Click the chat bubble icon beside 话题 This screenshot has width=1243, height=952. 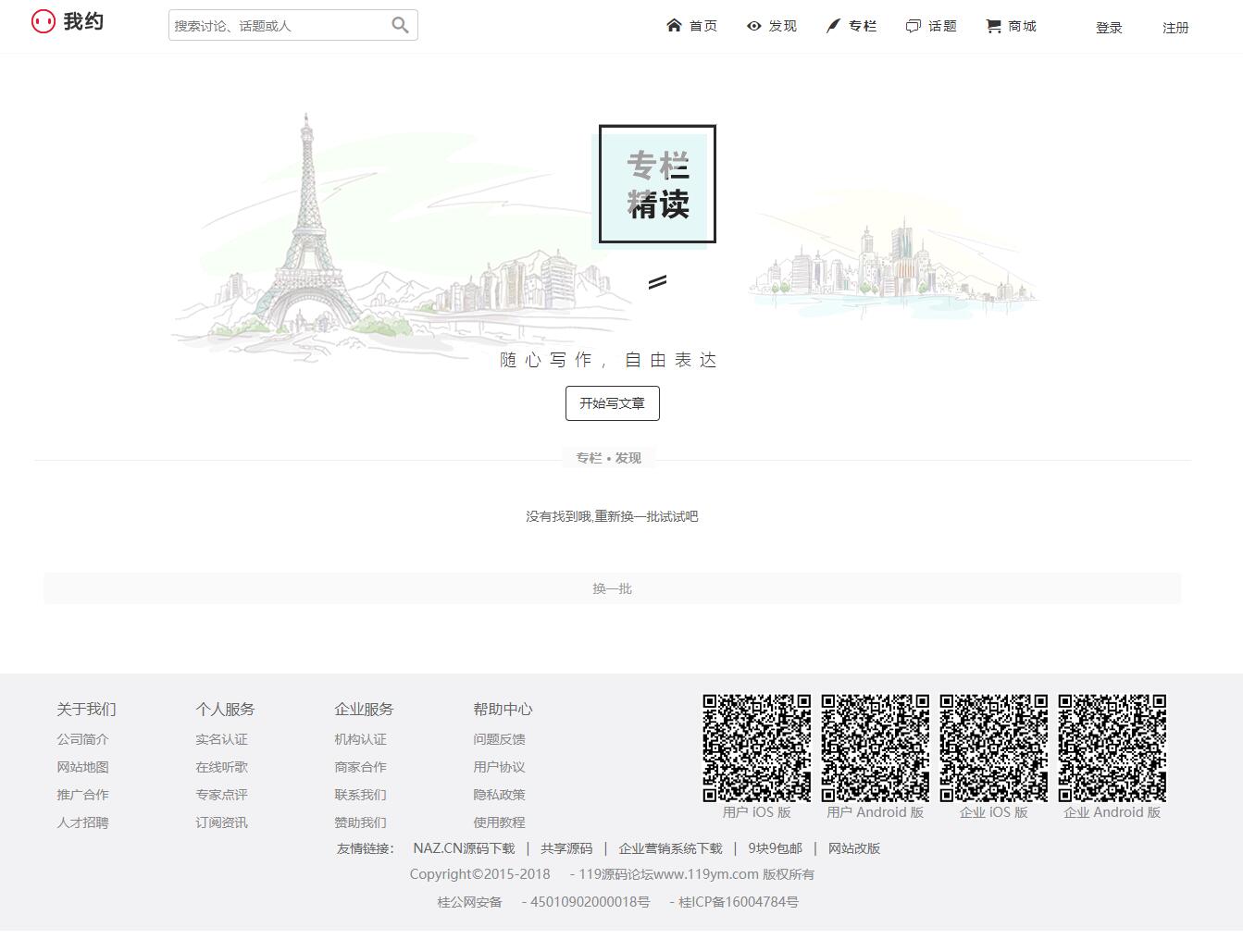click(x=914, y=26)
